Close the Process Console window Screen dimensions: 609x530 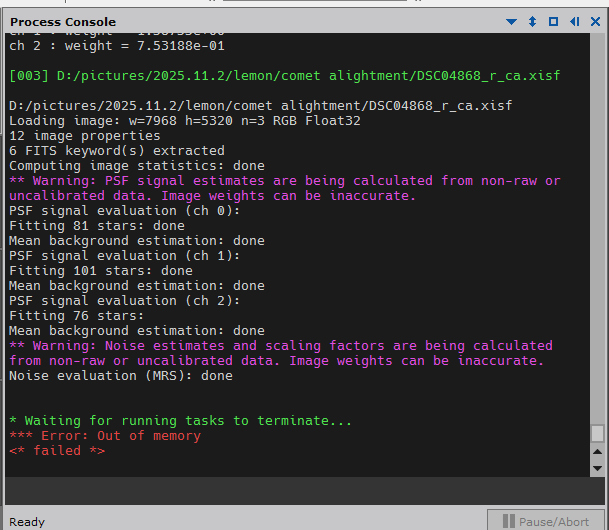click(x=594, y=21)
